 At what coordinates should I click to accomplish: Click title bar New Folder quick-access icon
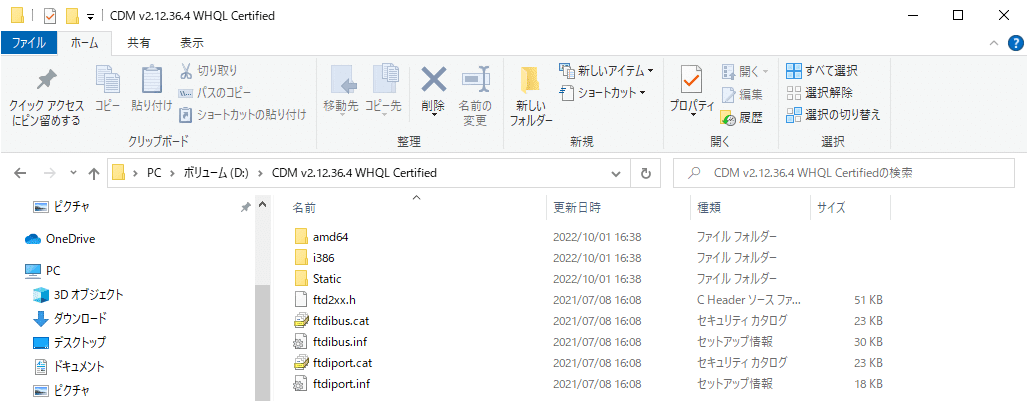(x=73, y=16)
